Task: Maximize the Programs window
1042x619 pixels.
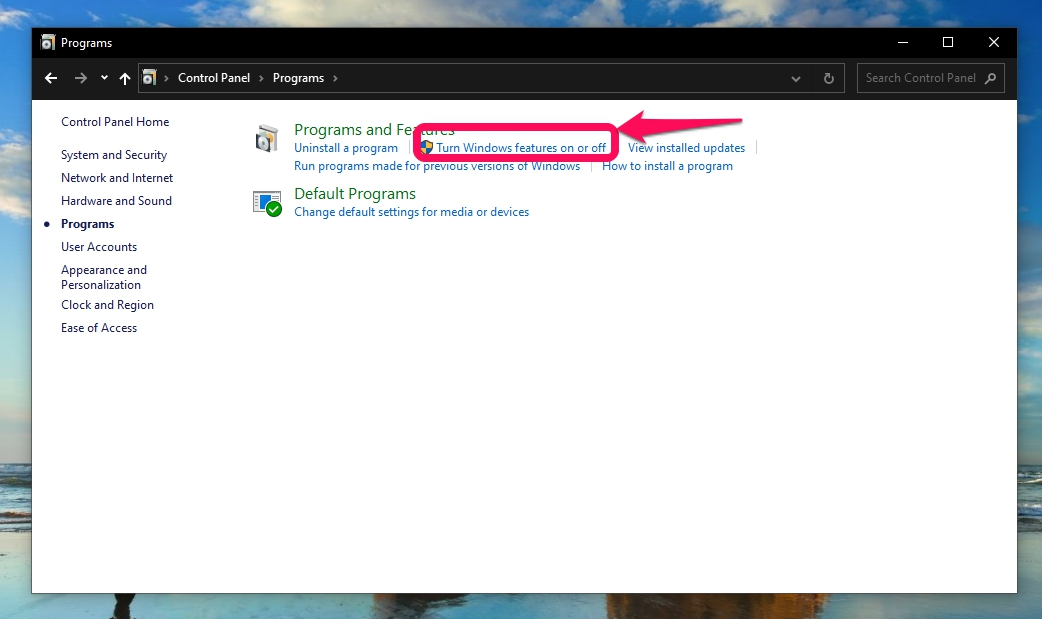Action: 948,43
